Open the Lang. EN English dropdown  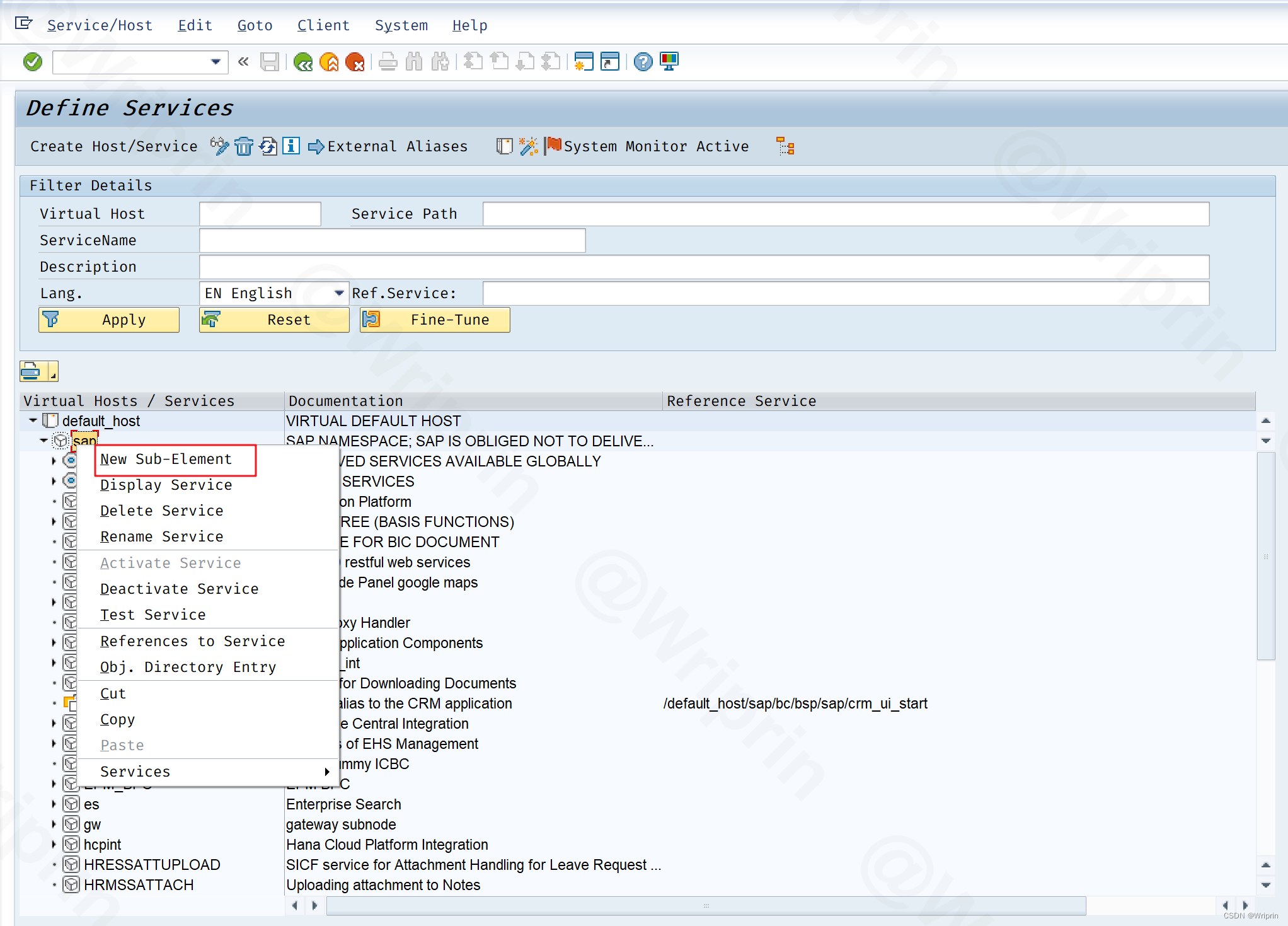339,293
